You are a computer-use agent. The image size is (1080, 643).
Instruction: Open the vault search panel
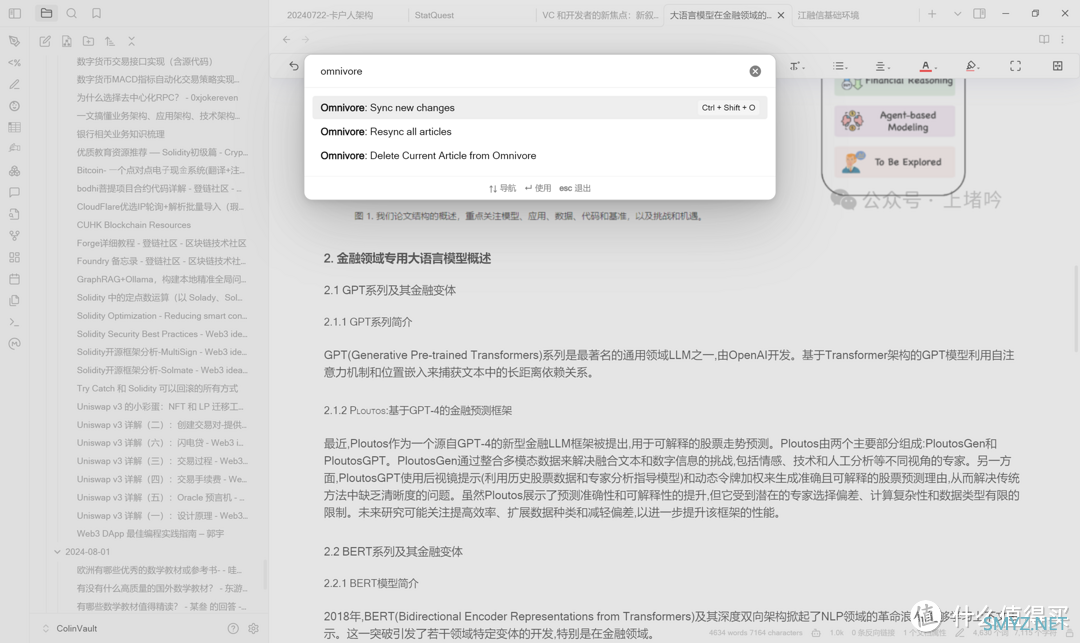71,14
